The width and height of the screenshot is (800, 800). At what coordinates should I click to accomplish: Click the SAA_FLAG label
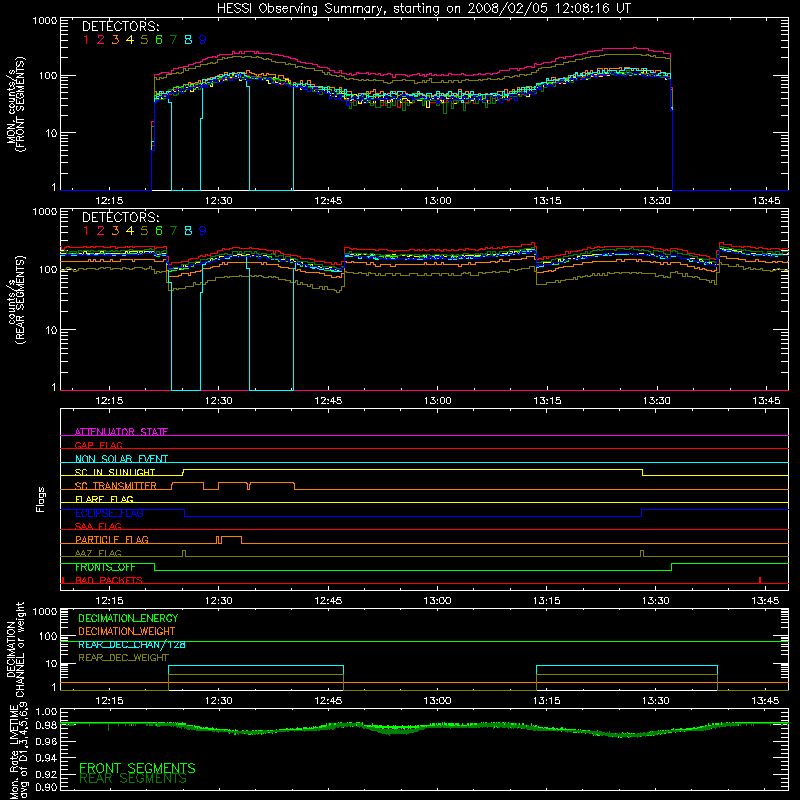98,526
